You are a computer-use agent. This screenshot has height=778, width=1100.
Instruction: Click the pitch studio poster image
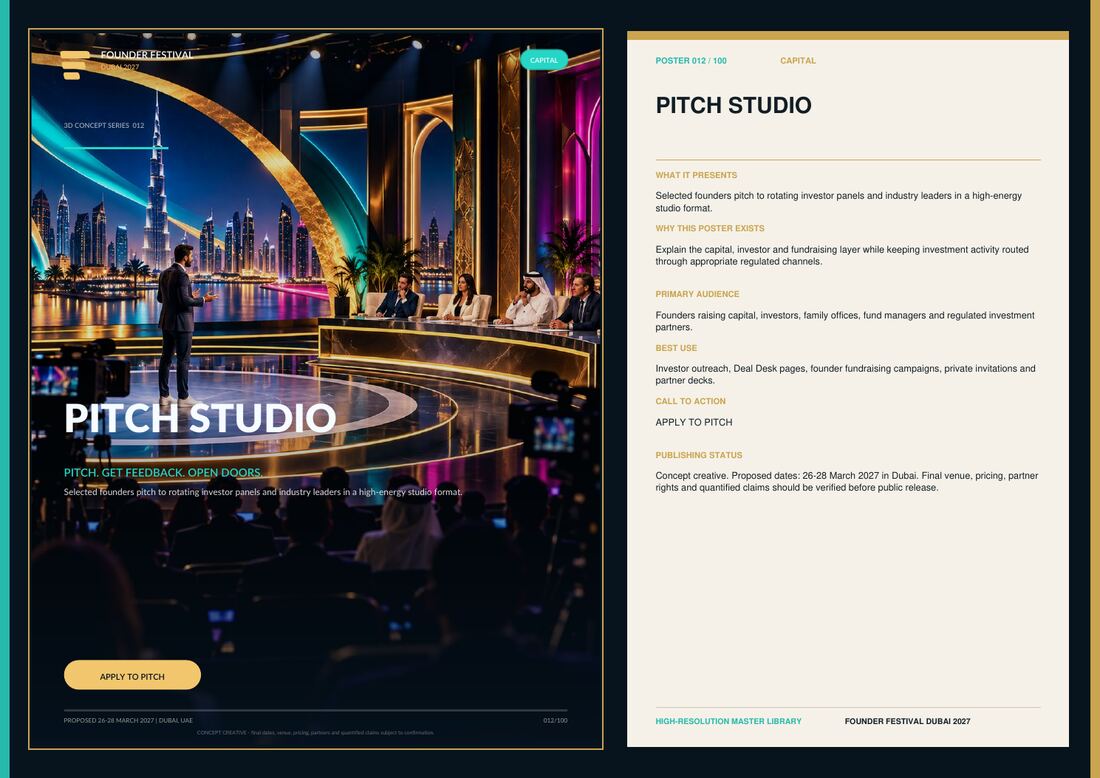[x=316, y=389]
